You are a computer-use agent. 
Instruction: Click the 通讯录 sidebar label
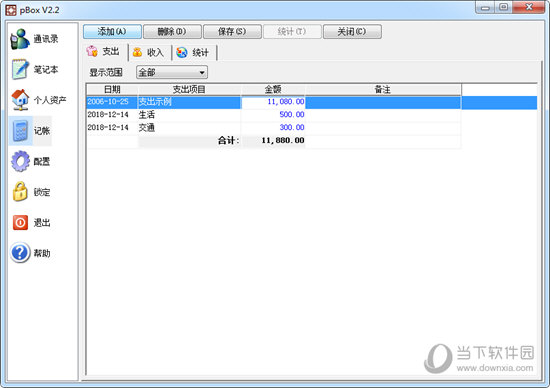pyautogui.click(x=46, y=39)
